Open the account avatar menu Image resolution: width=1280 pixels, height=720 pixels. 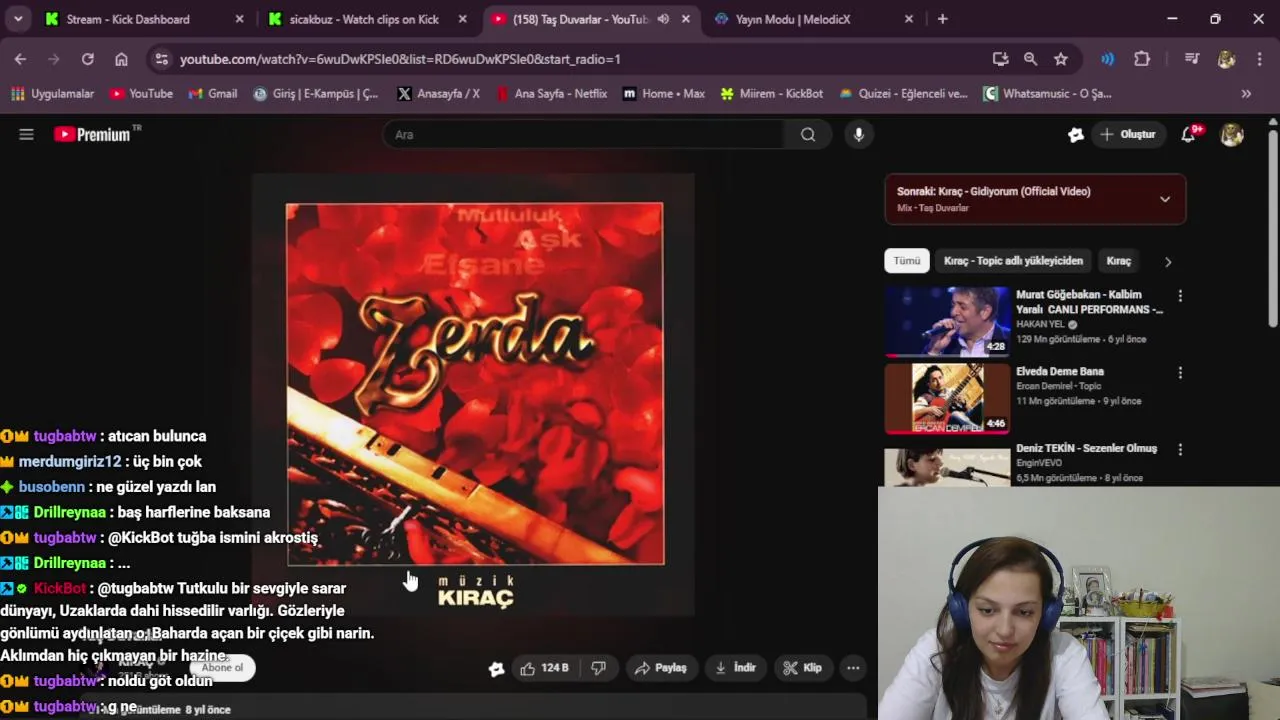coord(1232,135)
